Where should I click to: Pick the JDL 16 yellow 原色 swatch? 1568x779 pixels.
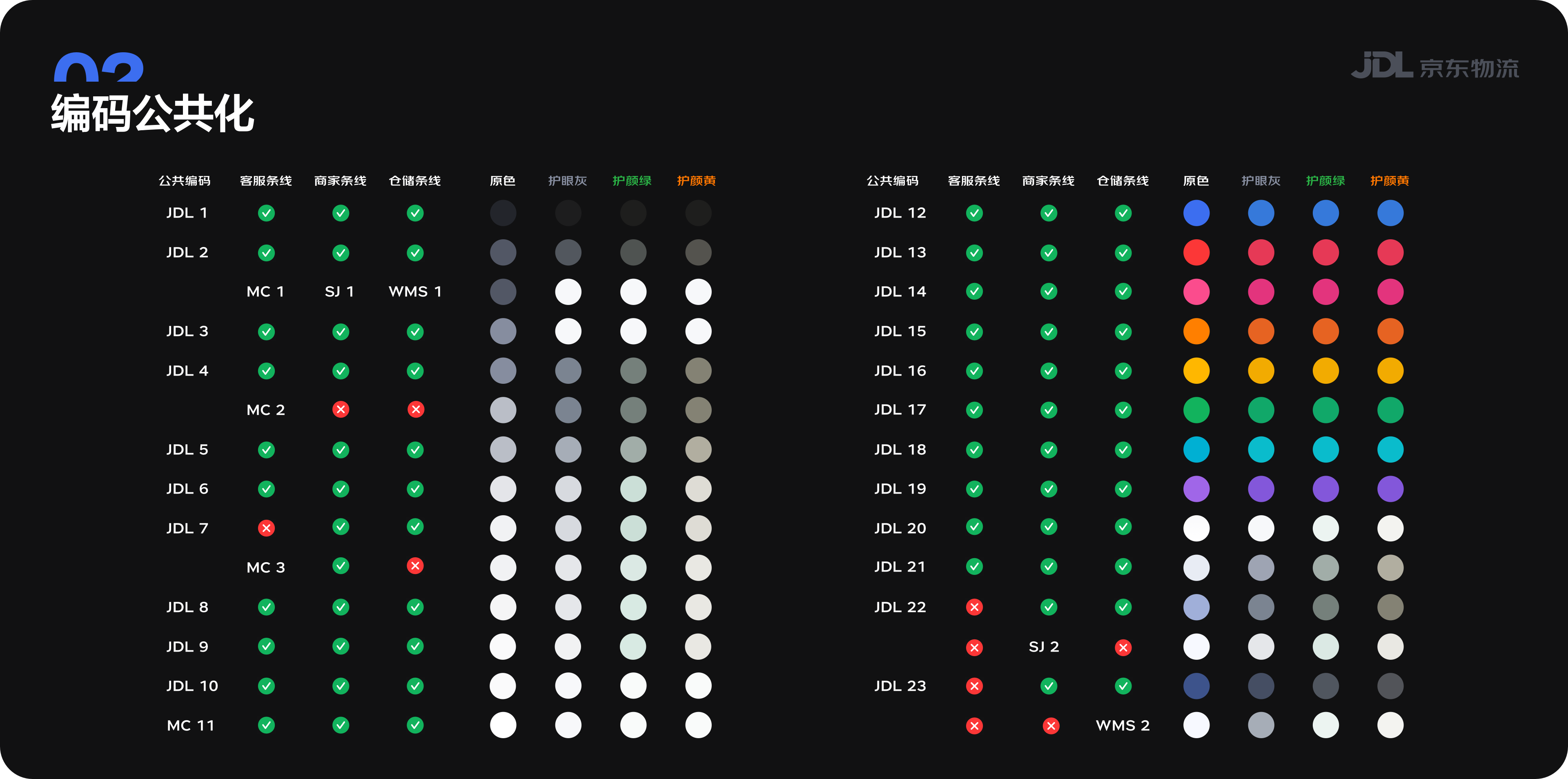coord(1196,371)
